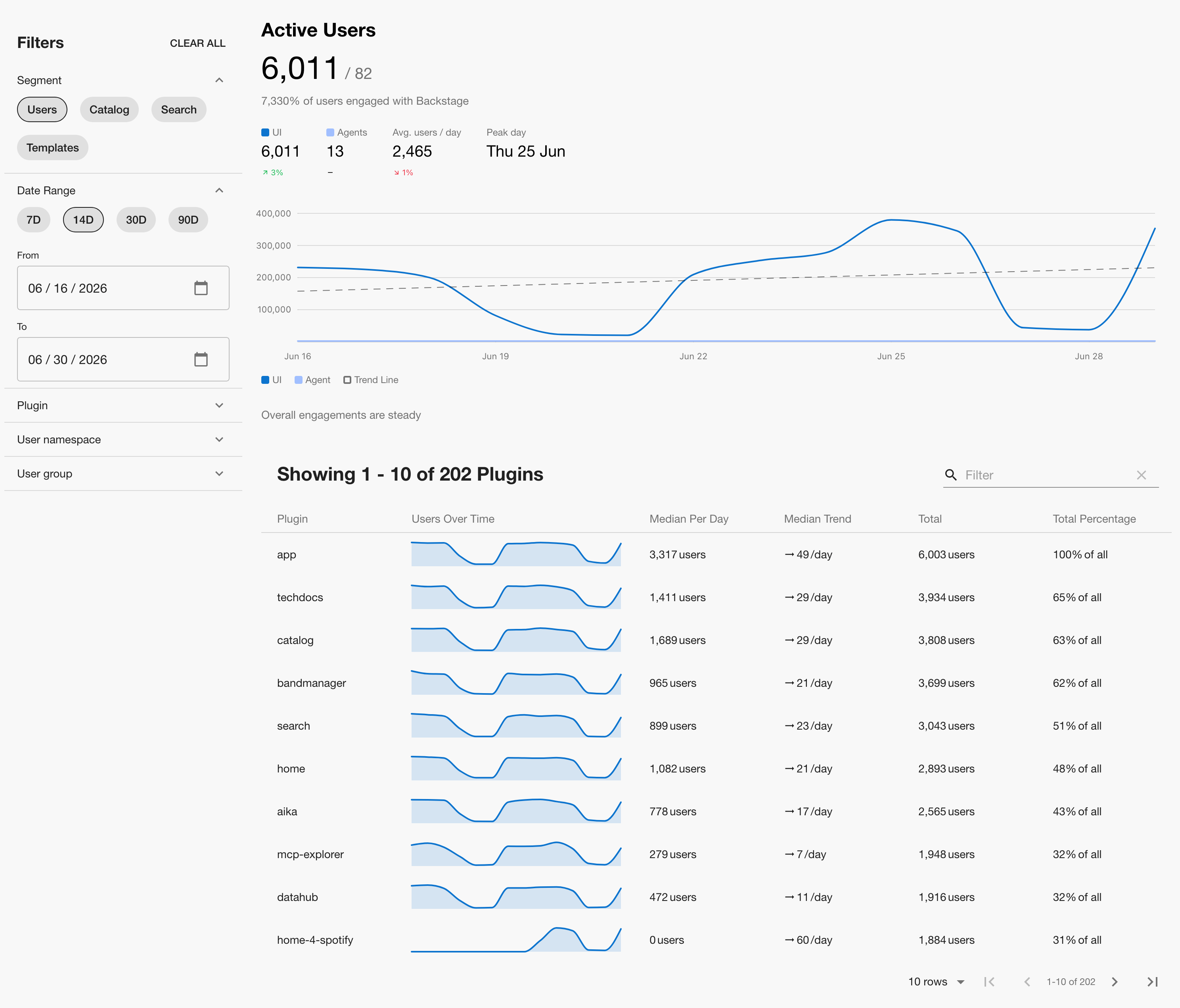
Task: Click the mcp-explorer sparkline chart
Action: point(516,854)
